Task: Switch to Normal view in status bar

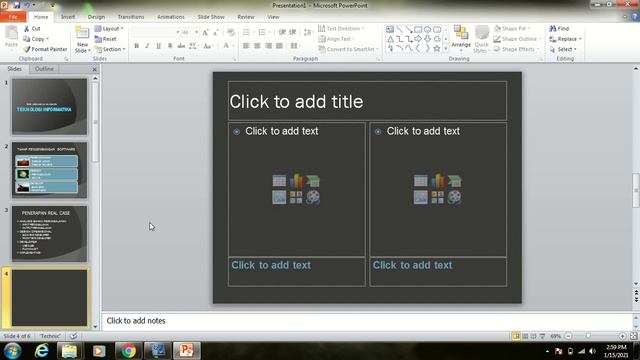Action: pyautogui.click(x=516, y=336)
